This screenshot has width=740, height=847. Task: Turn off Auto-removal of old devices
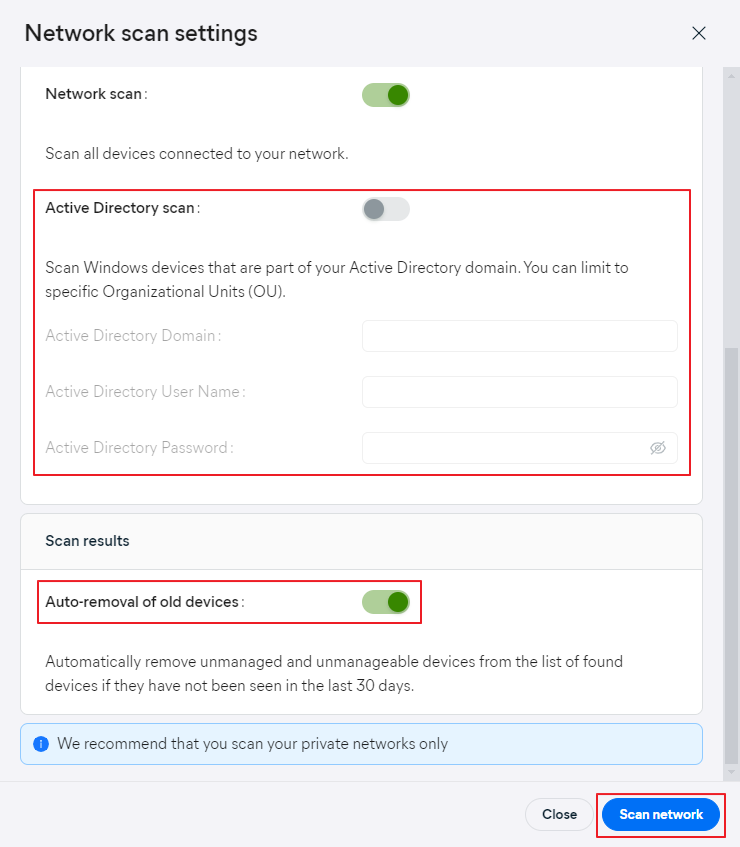click(x=386, y=602)
